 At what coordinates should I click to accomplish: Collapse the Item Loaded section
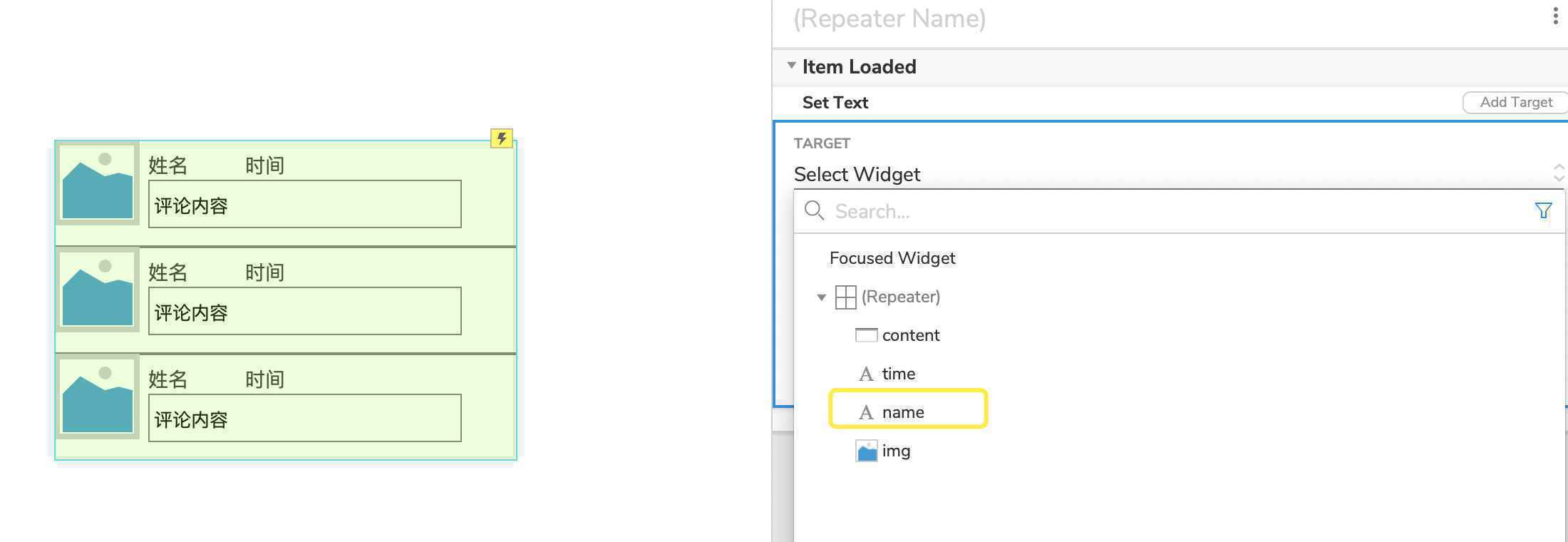click(x=791, y=65)
